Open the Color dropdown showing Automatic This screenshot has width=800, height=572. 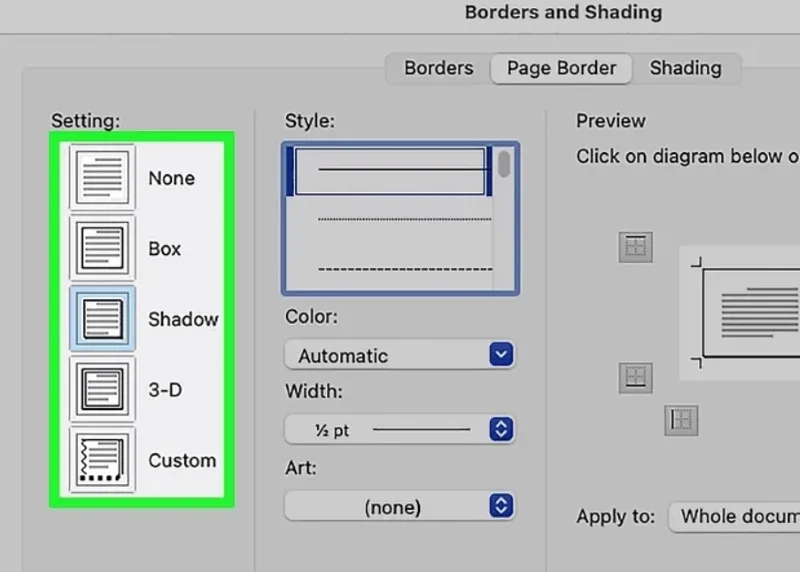(x=399, y=355)
